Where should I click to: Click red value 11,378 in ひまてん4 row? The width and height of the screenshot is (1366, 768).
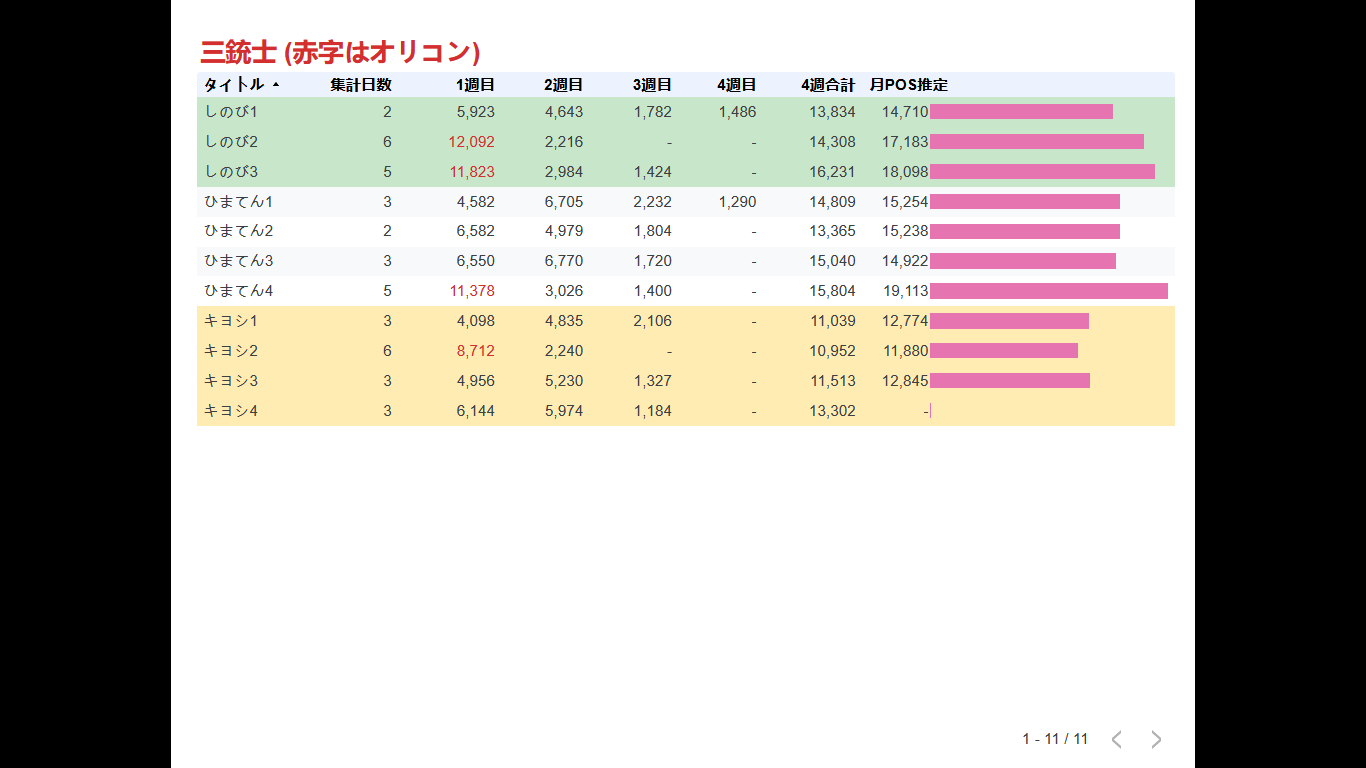tap(472, 291)
